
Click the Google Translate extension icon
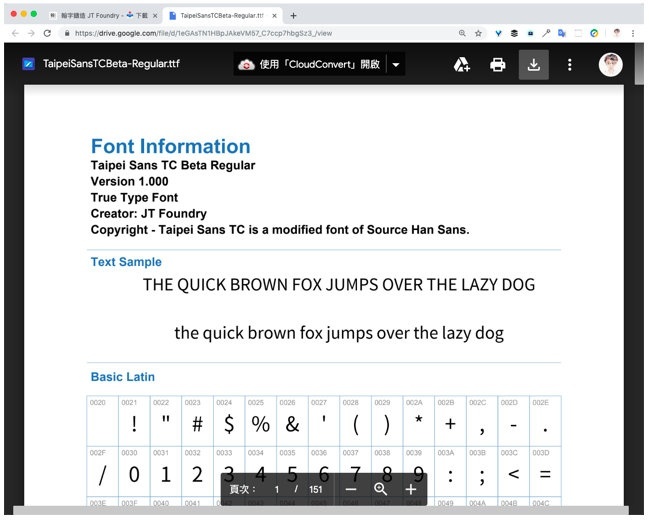pyautogui.click(x=562, y=33)
